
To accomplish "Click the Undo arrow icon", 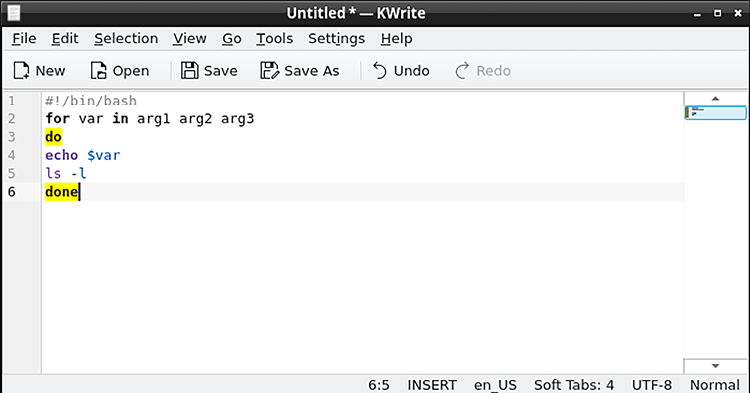I will (380, 71).
